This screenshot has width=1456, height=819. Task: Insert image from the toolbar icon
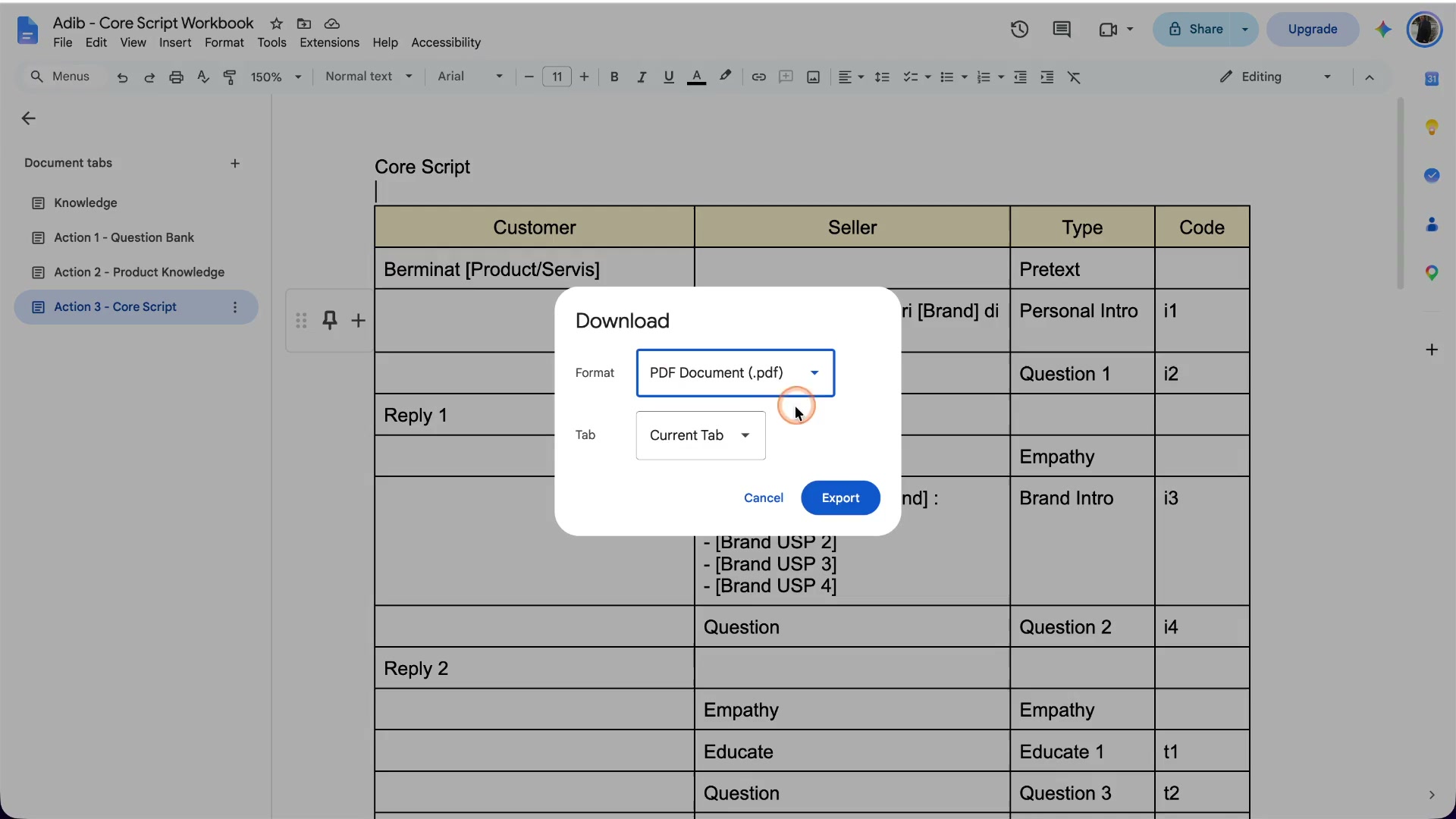click(x=813, y=77)
